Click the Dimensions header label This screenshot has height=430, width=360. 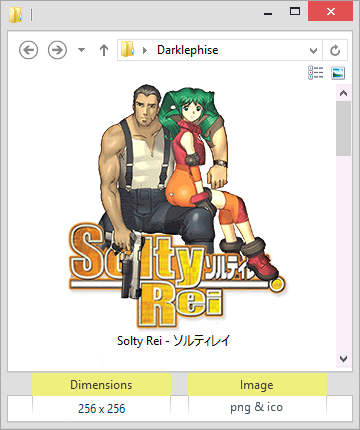point(101,385)
